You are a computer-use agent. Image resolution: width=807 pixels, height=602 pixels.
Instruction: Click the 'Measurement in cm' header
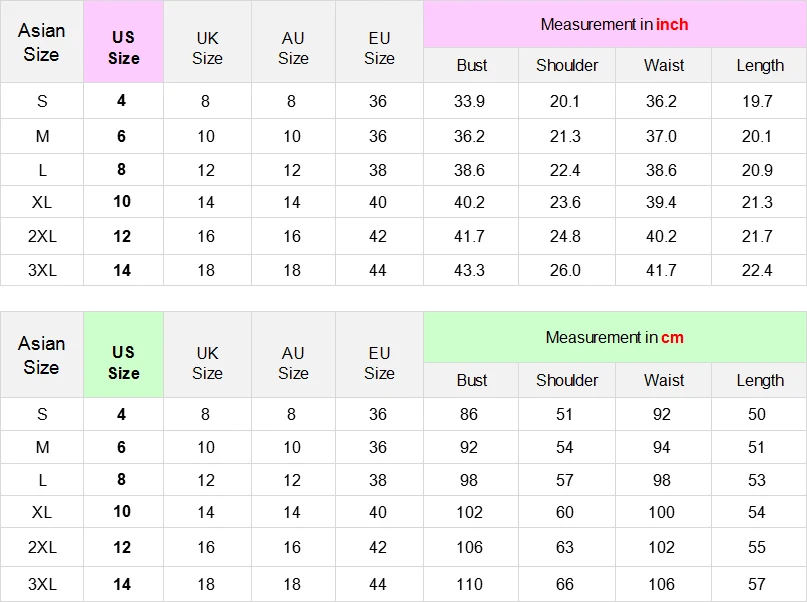point(614,337)
